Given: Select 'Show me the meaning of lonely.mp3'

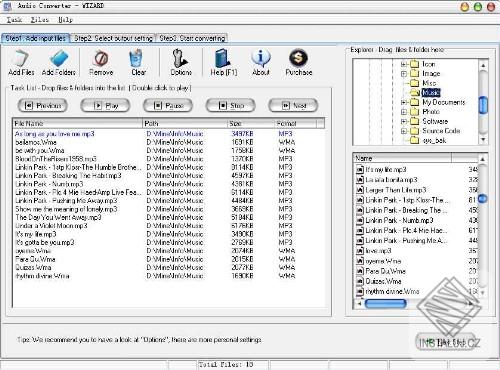Looking at the screenshot, I should click(x=169, y=209).
